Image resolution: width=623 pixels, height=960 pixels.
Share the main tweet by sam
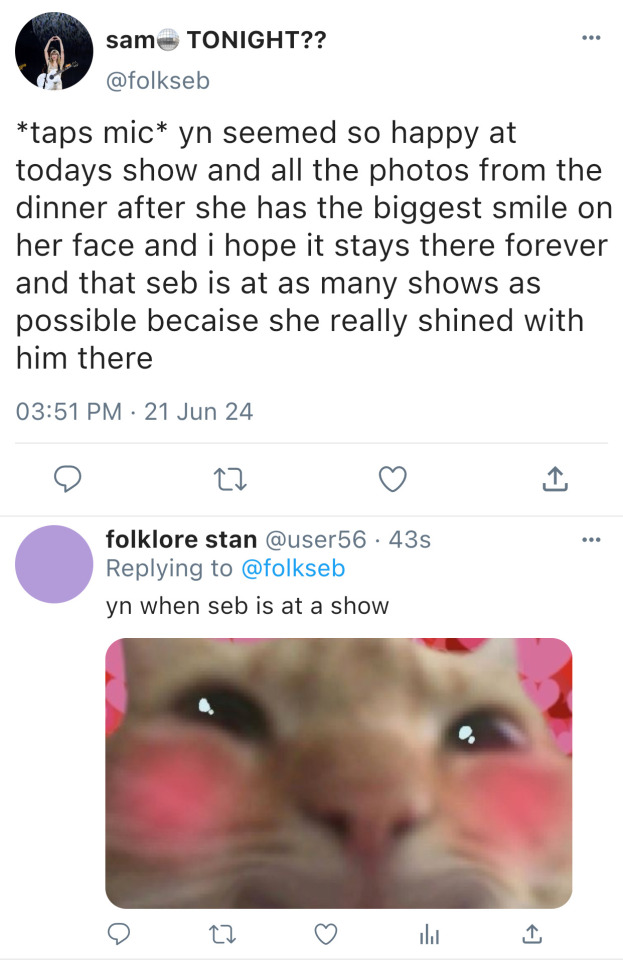pos(554,481)
